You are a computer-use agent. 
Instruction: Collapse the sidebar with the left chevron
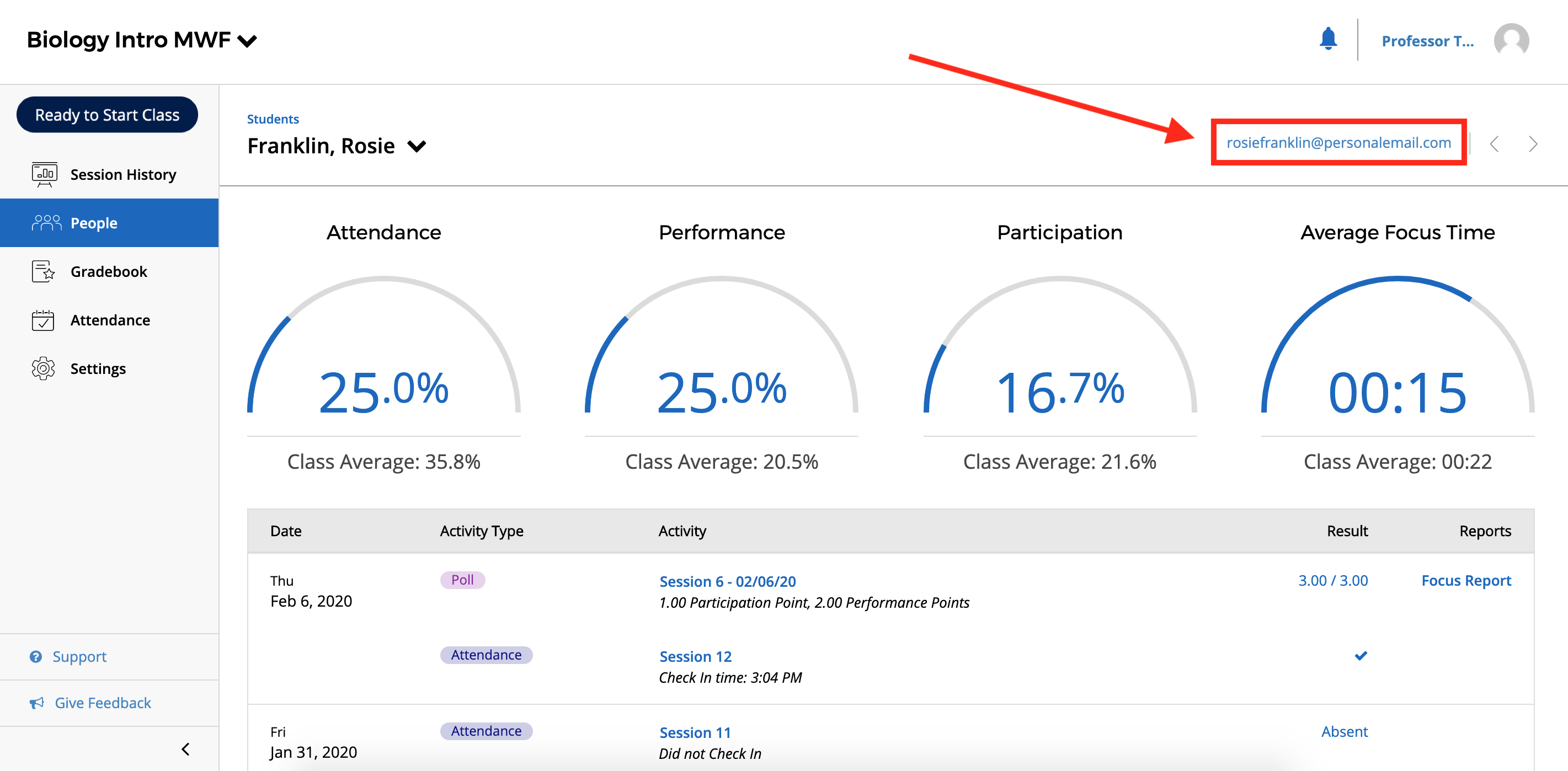tap(185, 749)
